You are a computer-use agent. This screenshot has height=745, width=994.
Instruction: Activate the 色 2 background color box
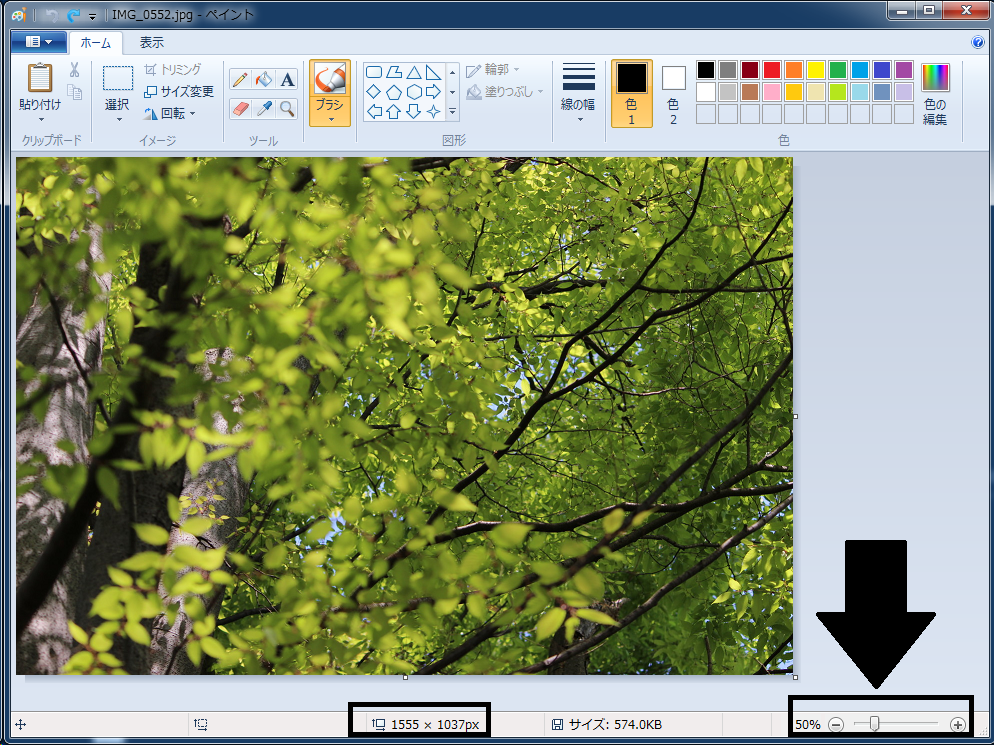point(673,93)
